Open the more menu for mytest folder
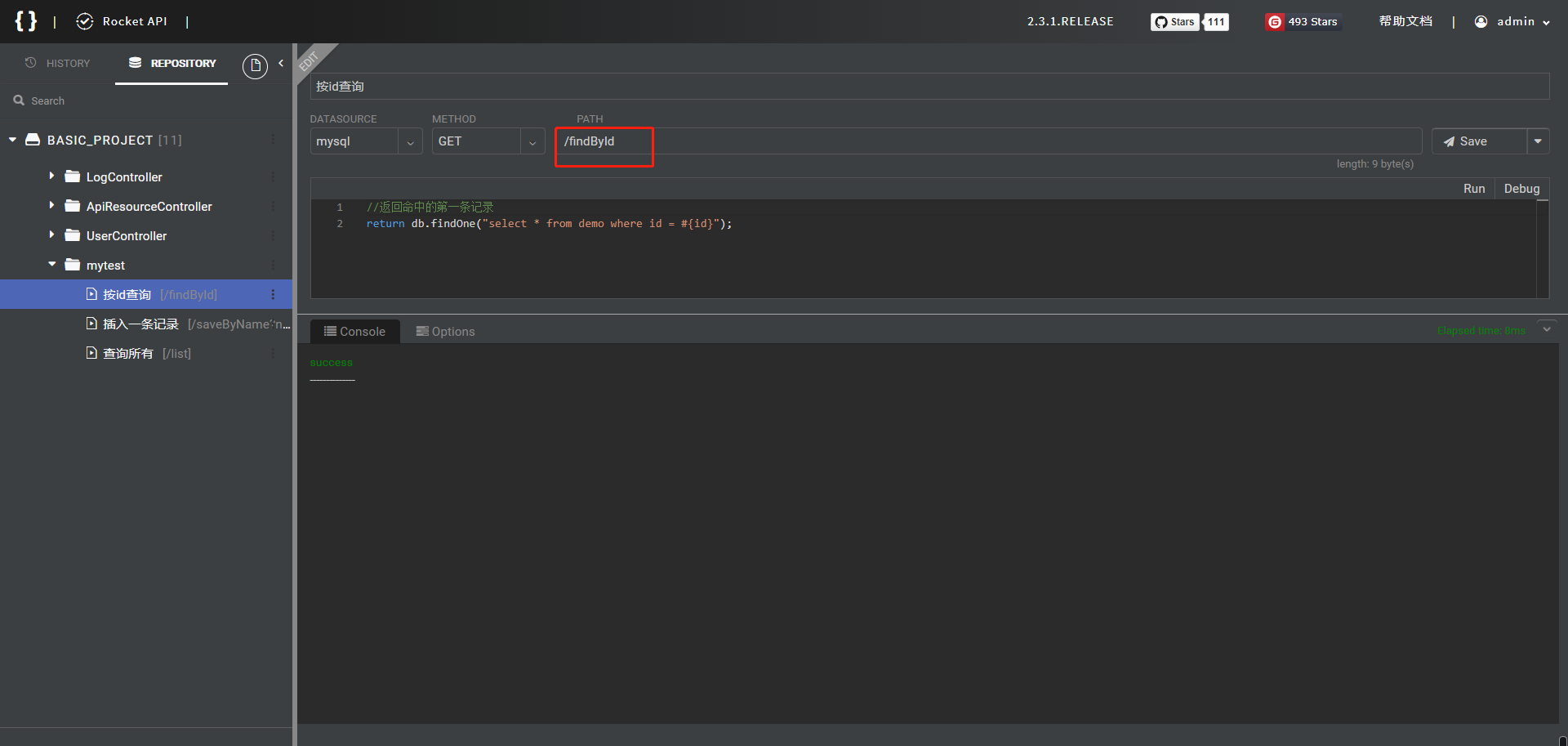 click(x=273, y=265)
